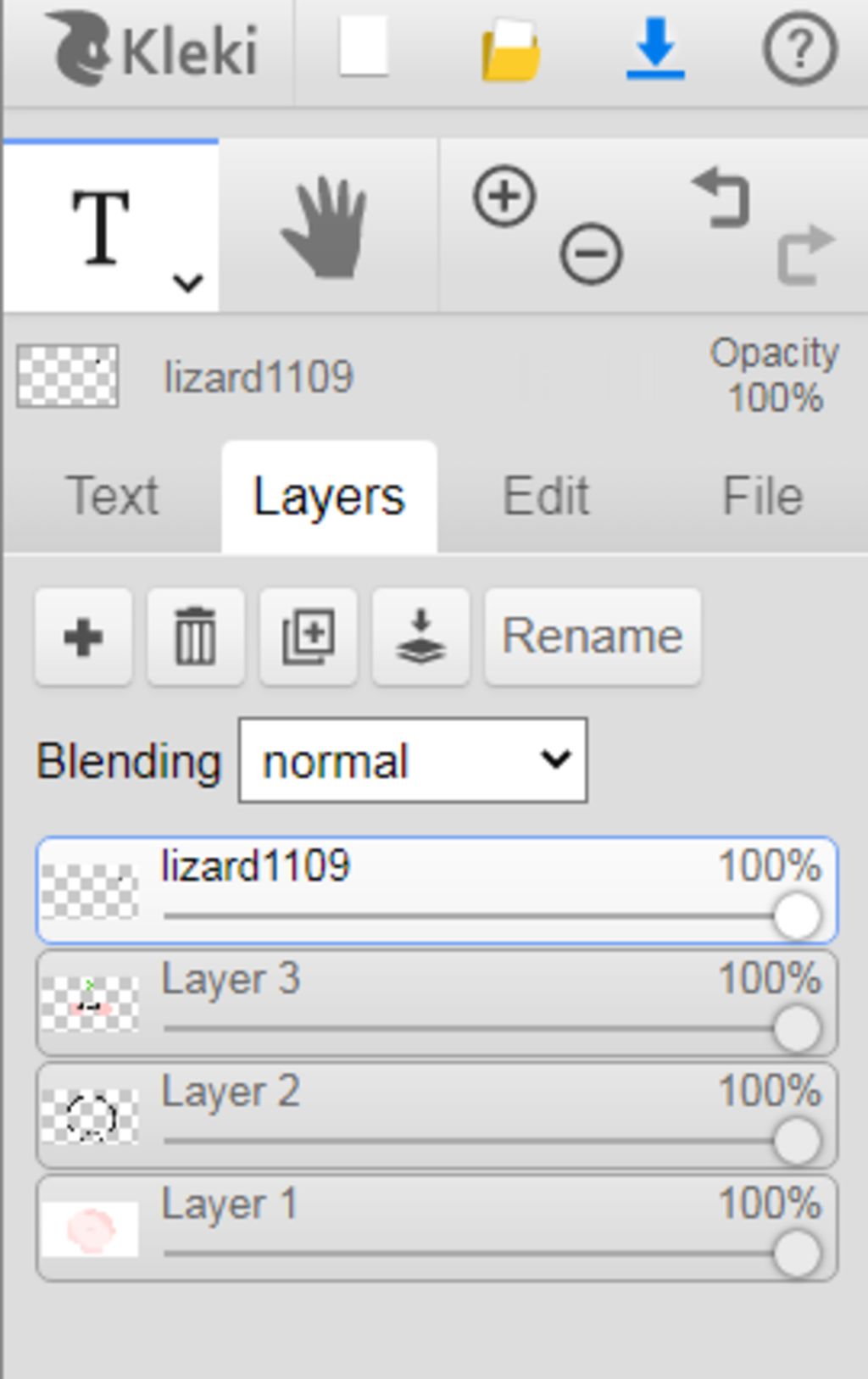Merge layer down with the stack icon

click(420, 637)
